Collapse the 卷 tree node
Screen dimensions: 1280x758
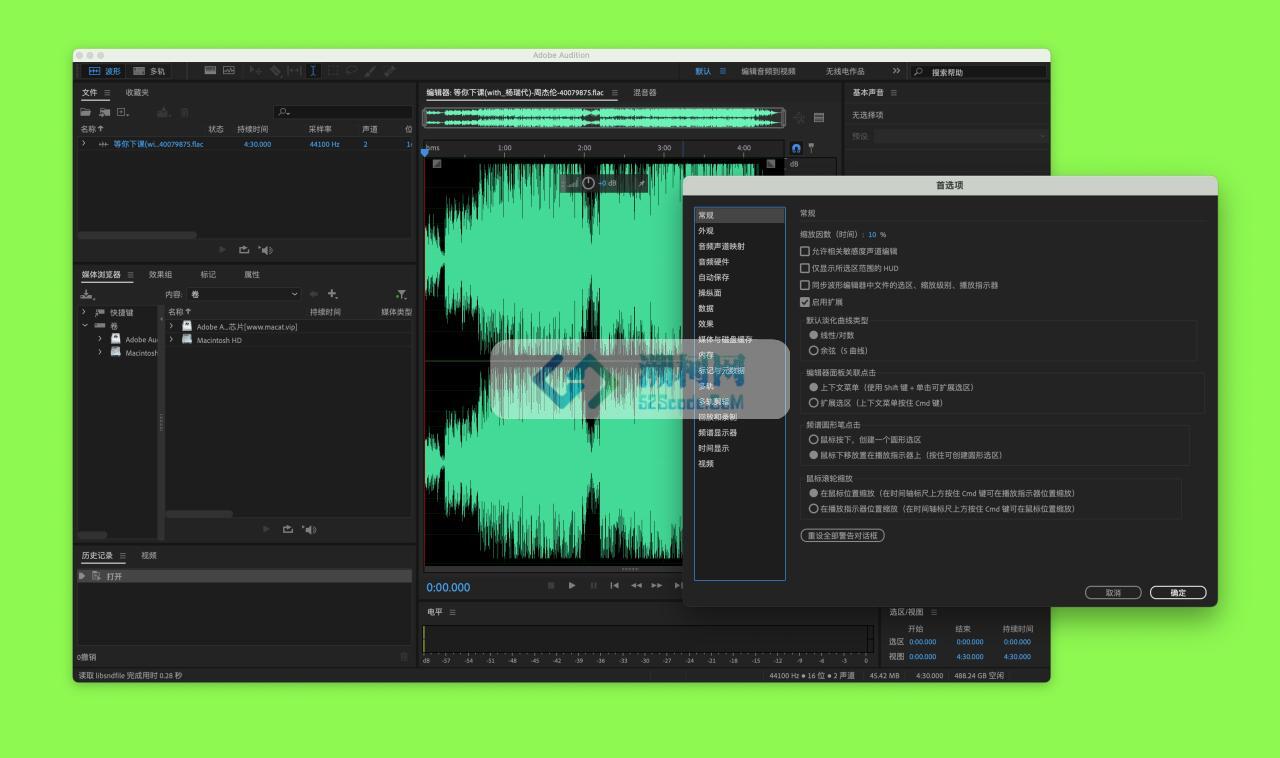coord(85,326)
